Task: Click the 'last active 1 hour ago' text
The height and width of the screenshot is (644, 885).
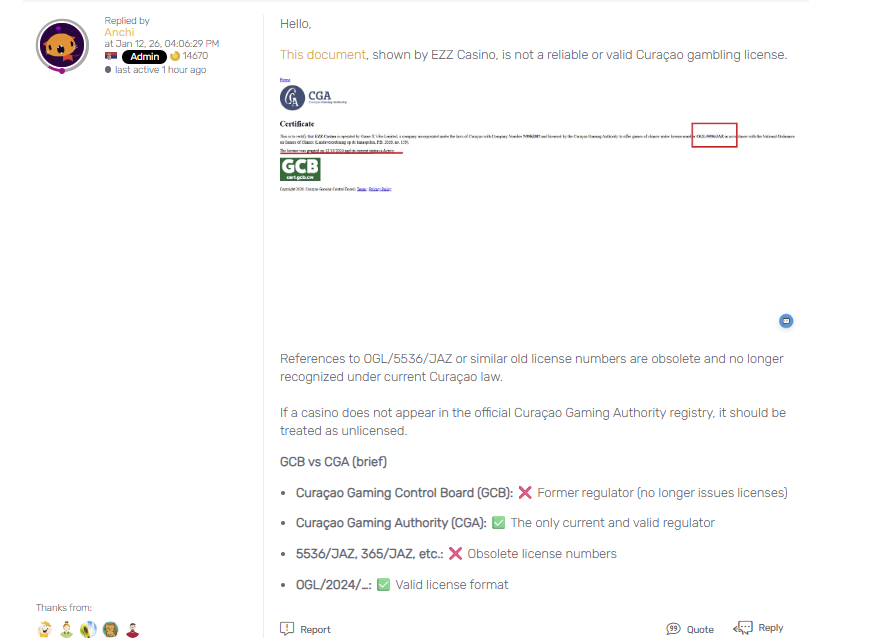Action: coord(160,69)
